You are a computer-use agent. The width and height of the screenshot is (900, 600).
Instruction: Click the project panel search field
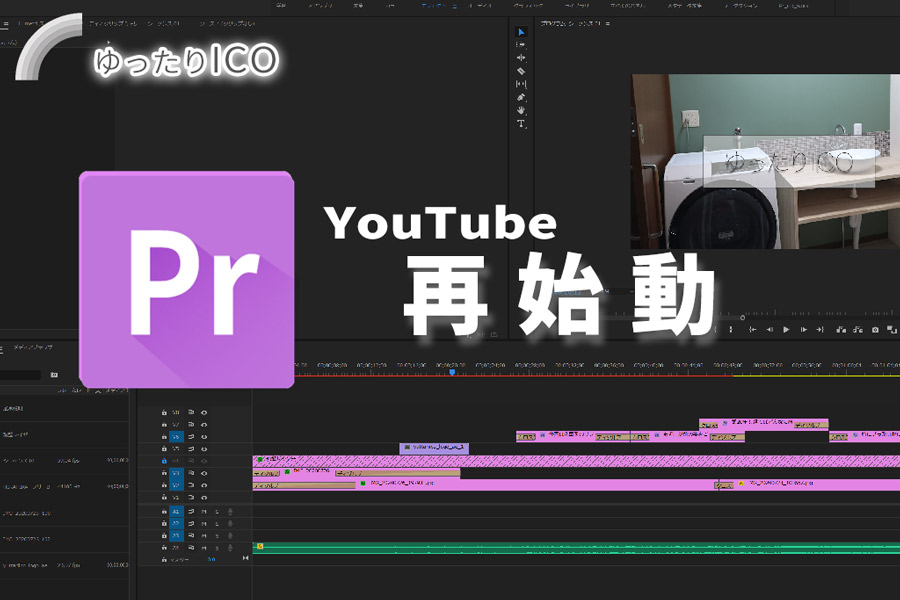coord(21,375)
